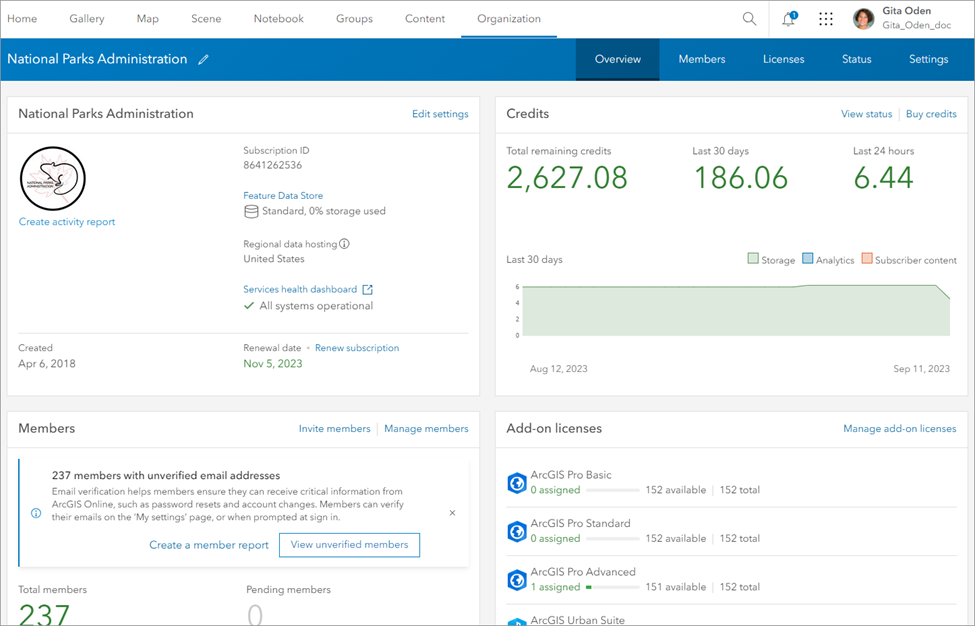Click the Gita_Oden_doc username
The height and width of the screenshot is (626, 975).
917,25
